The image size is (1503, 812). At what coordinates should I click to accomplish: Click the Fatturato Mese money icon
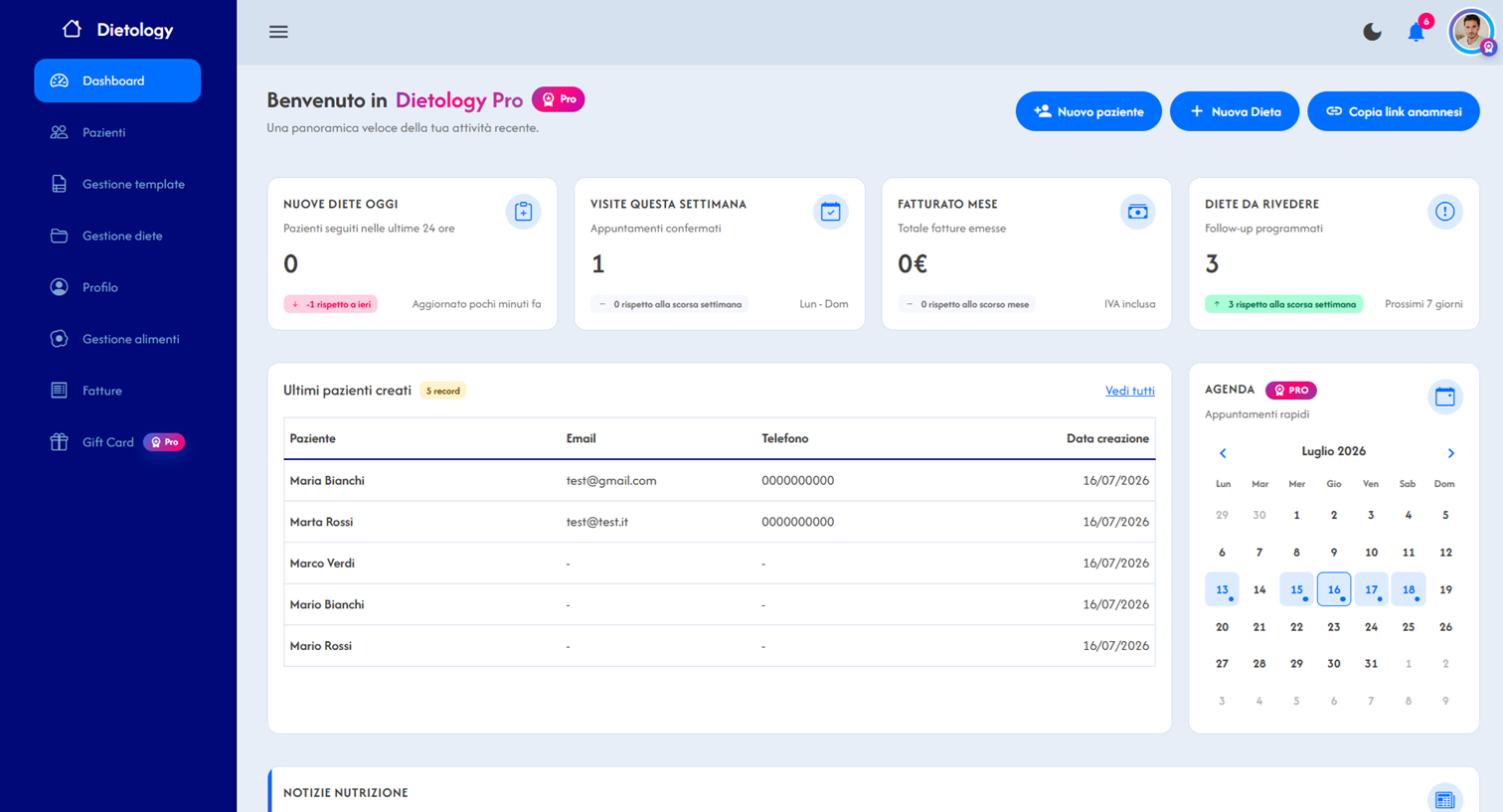point(1137,212)
